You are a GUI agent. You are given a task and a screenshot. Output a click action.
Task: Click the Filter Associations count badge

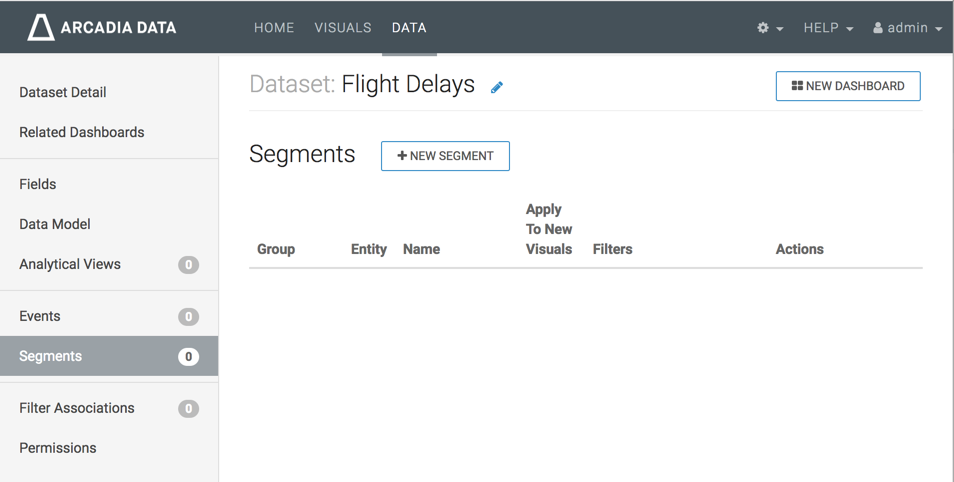click(x=188, y=408)
